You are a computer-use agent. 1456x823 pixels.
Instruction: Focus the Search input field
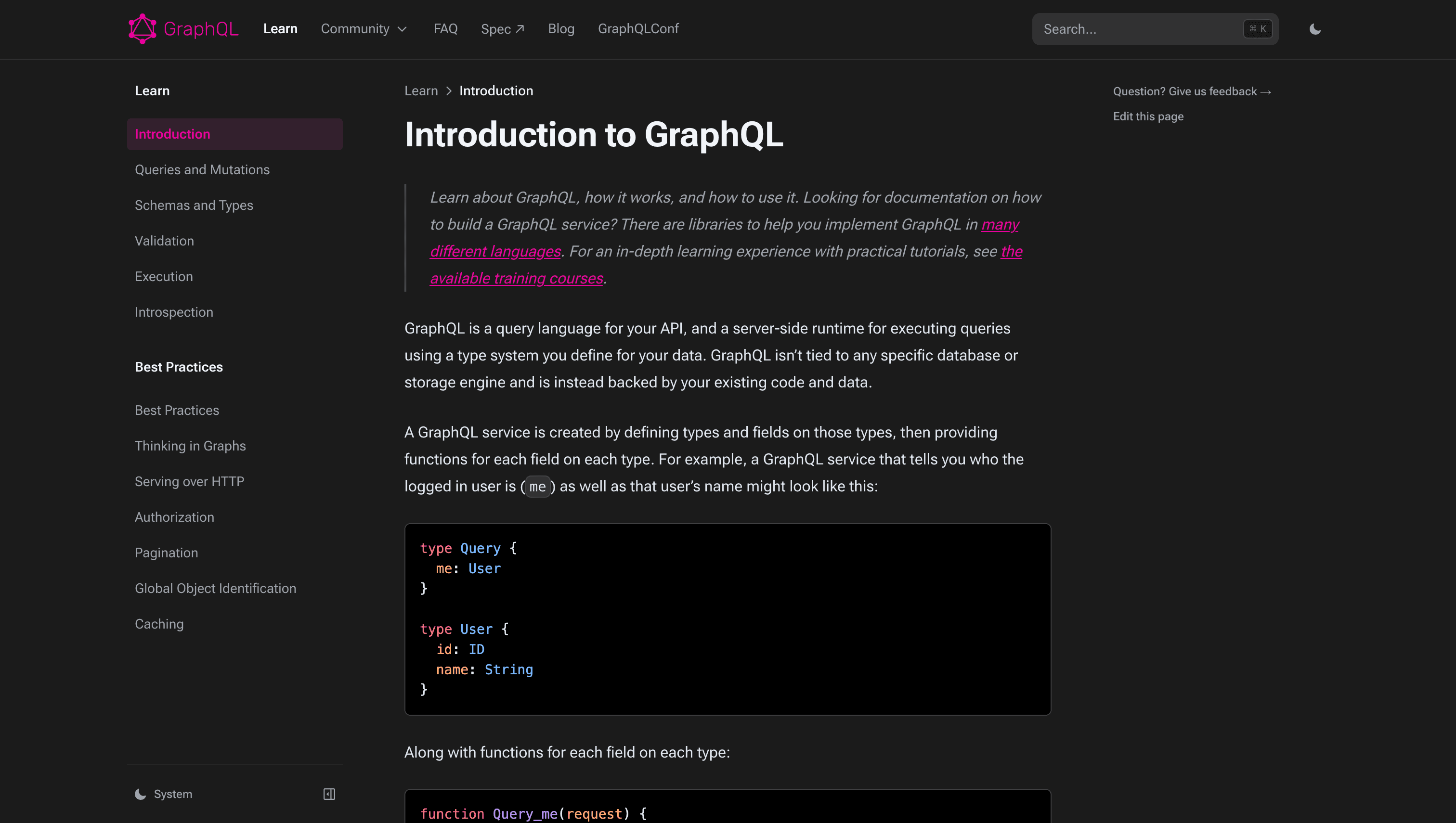[1155, 29]
